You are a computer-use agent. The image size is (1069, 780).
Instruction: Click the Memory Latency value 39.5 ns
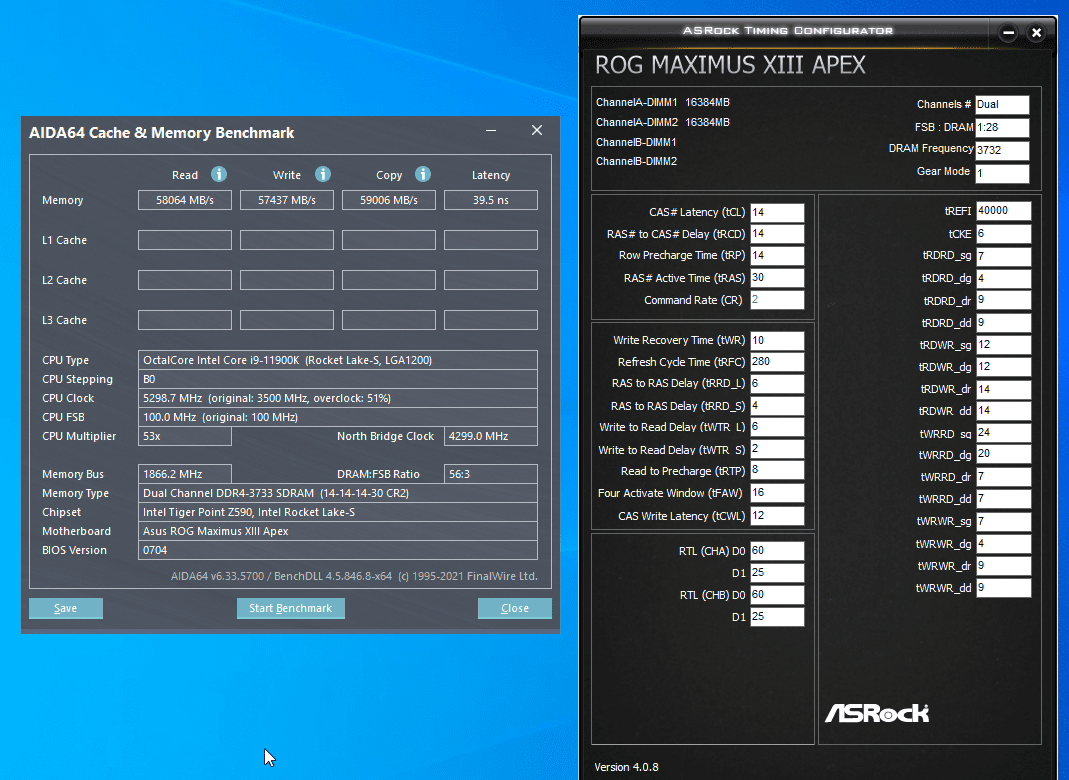tap(491, 200)
